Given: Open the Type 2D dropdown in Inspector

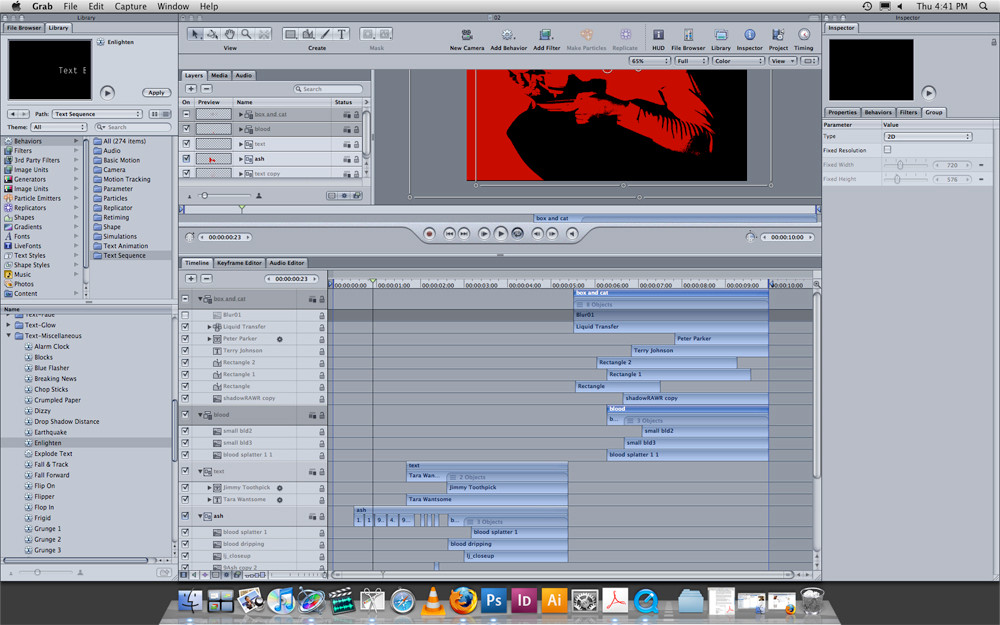Looking at the screenshot, I should [928, 136].
